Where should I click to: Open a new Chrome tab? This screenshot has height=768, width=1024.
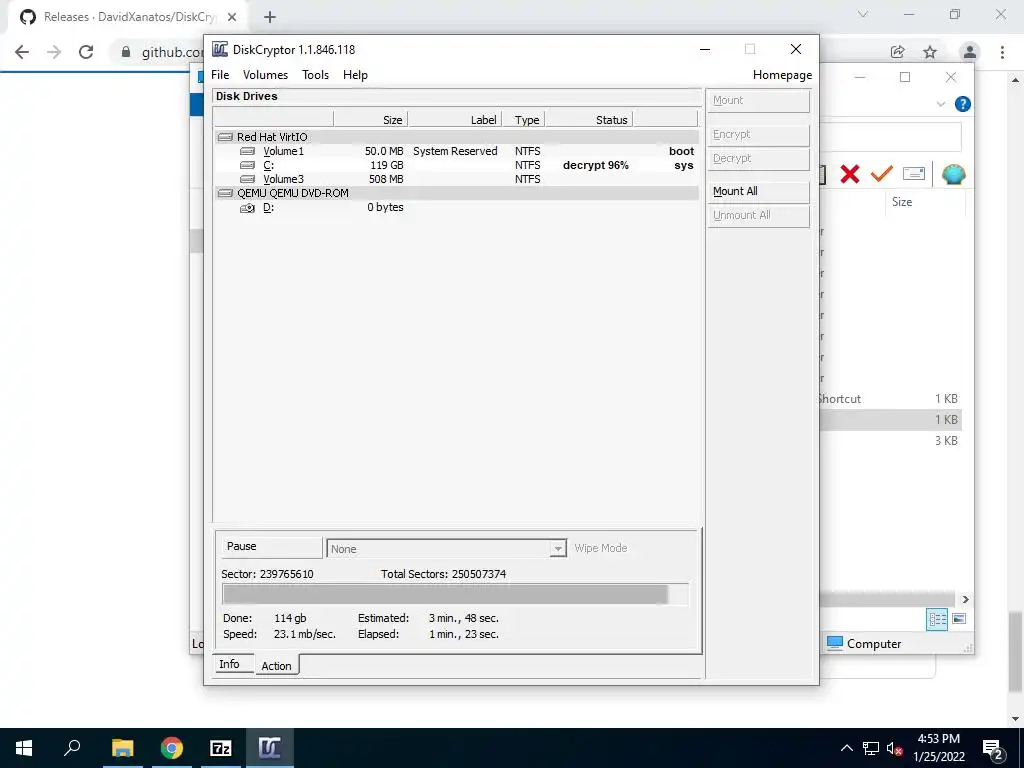pyautogui.click(x=270, y=17)
